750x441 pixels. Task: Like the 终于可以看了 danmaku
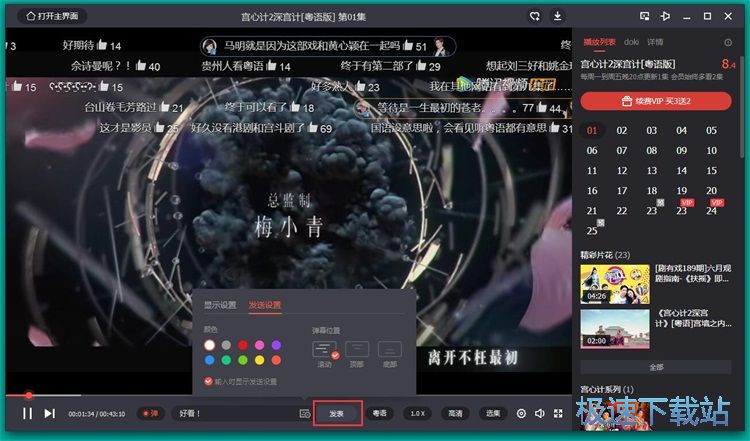(x=295, y=107)
